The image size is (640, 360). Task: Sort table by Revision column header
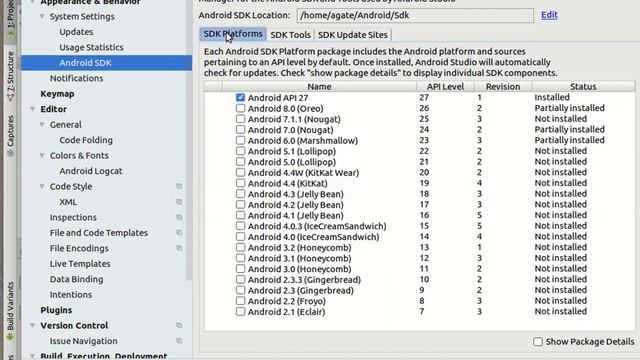[503, 87]
